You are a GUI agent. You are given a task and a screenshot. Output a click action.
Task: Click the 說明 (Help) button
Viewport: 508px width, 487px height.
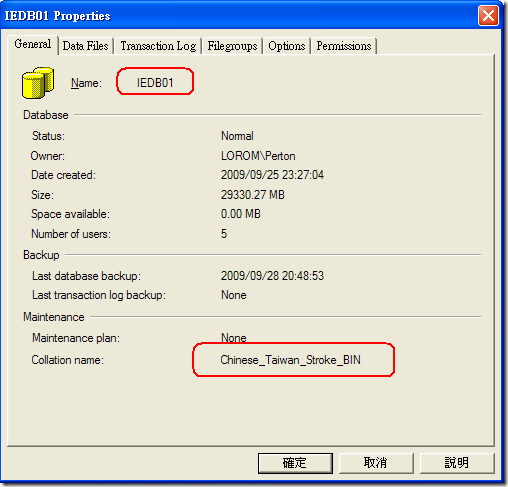(457, 463)
